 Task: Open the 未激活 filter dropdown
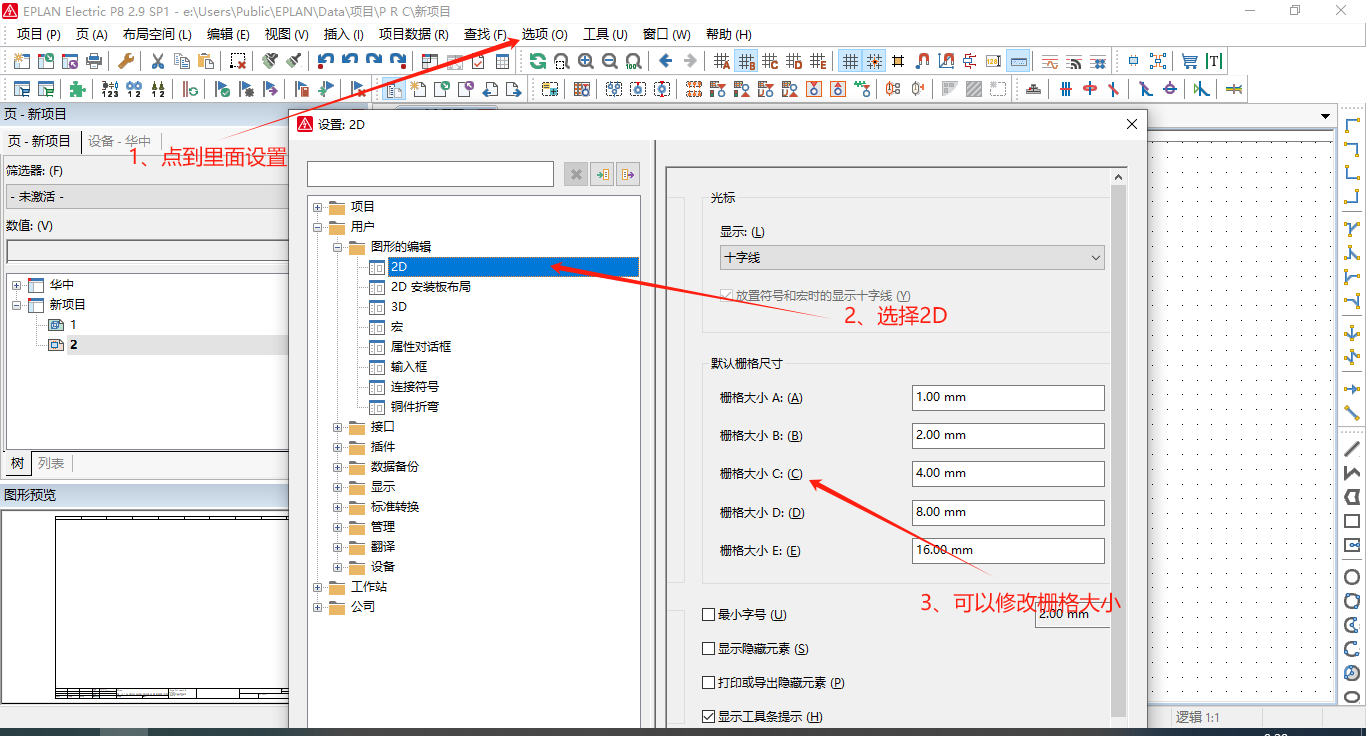[146, 197]
